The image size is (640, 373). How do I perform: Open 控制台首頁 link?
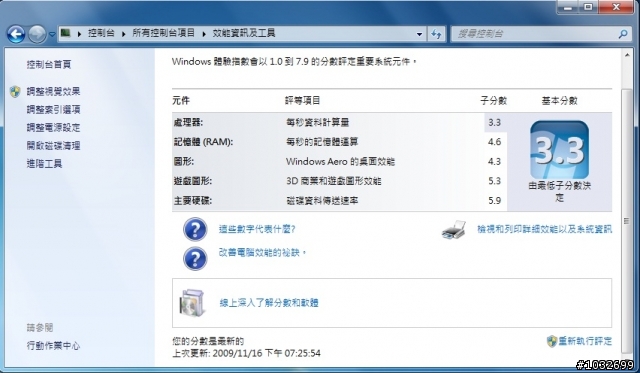coord(49,64)
